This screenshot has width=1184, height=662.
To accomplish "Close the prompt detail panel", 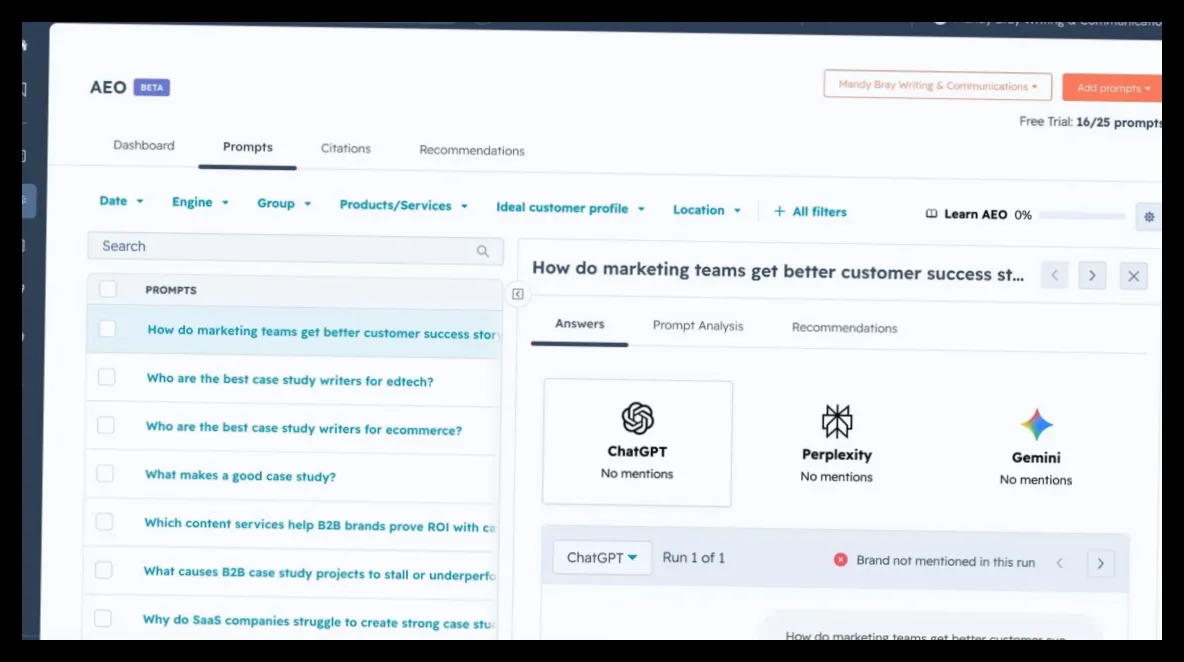I will point(1133,276).
